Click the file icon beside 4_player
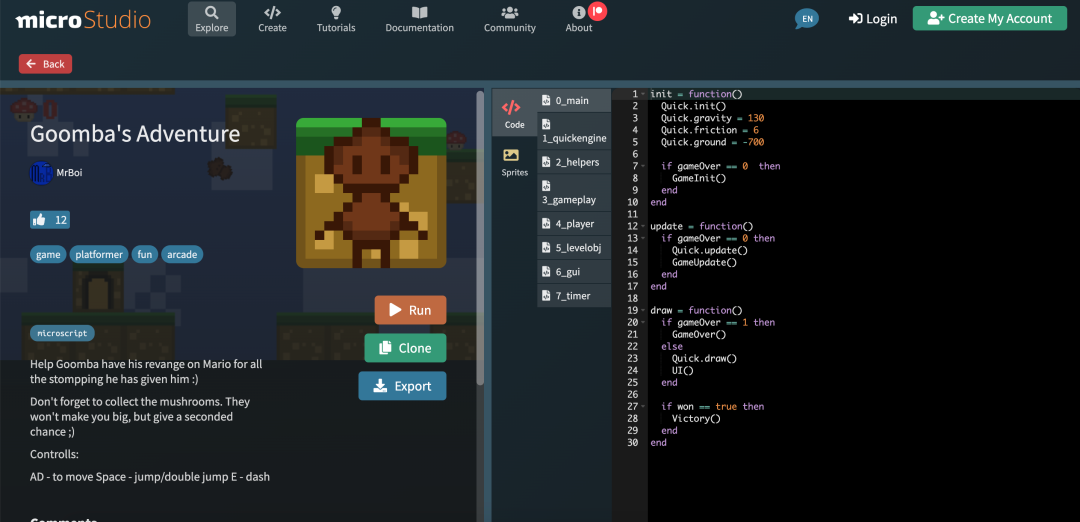 point(546,223)
